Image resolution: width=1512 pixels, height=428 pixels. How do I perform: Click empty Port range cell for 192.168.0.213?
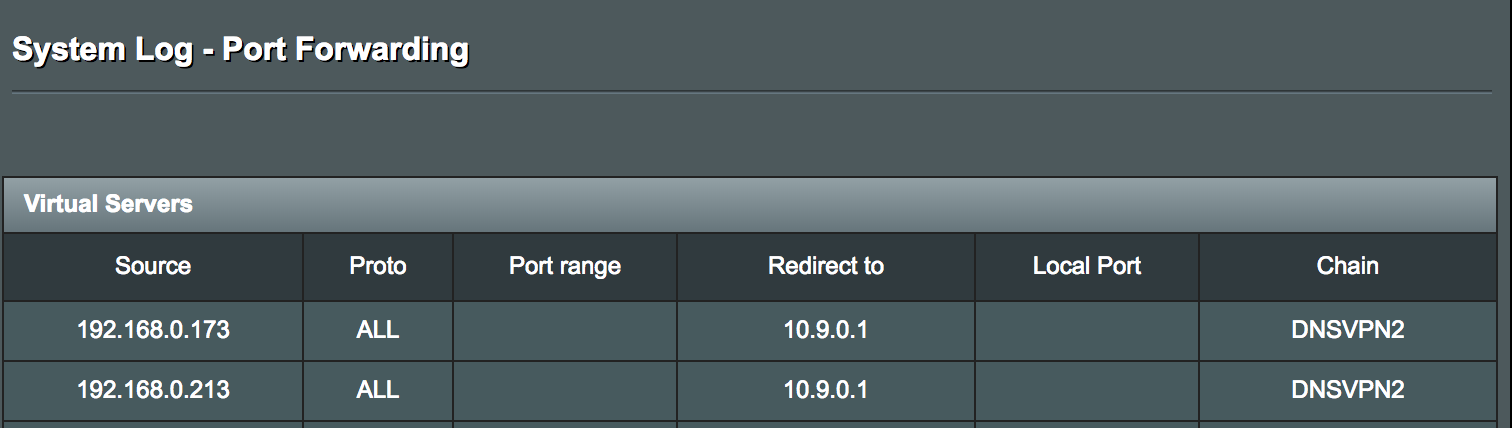[x=565, y=390]
